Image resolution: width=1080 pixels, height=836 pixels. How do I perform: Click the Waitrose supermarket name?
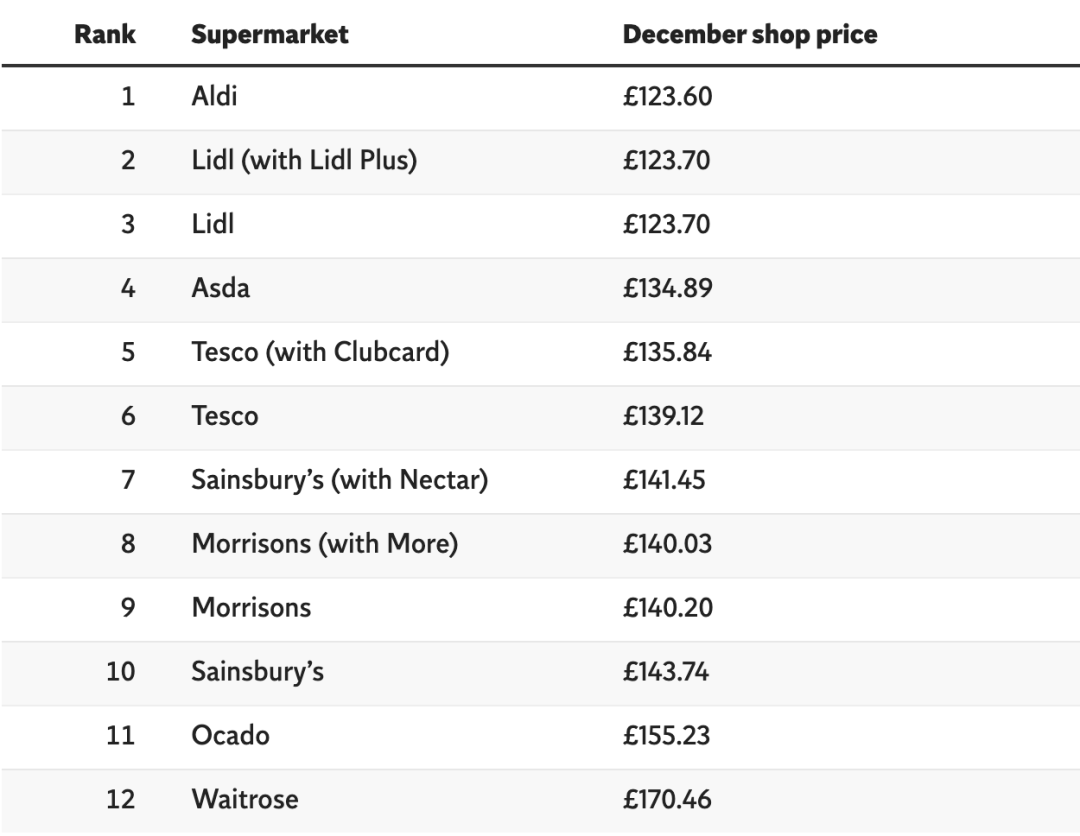click(x=245, y=800)
